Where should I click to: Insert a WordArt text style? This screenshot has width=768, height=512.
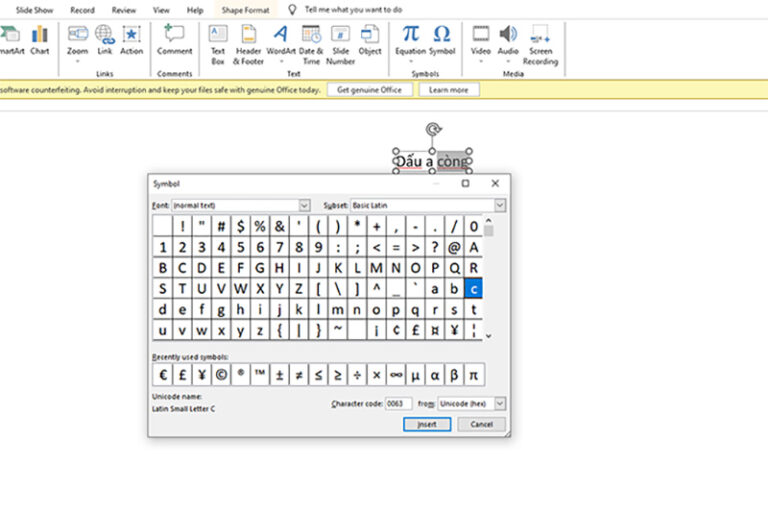tap(281, 43)
